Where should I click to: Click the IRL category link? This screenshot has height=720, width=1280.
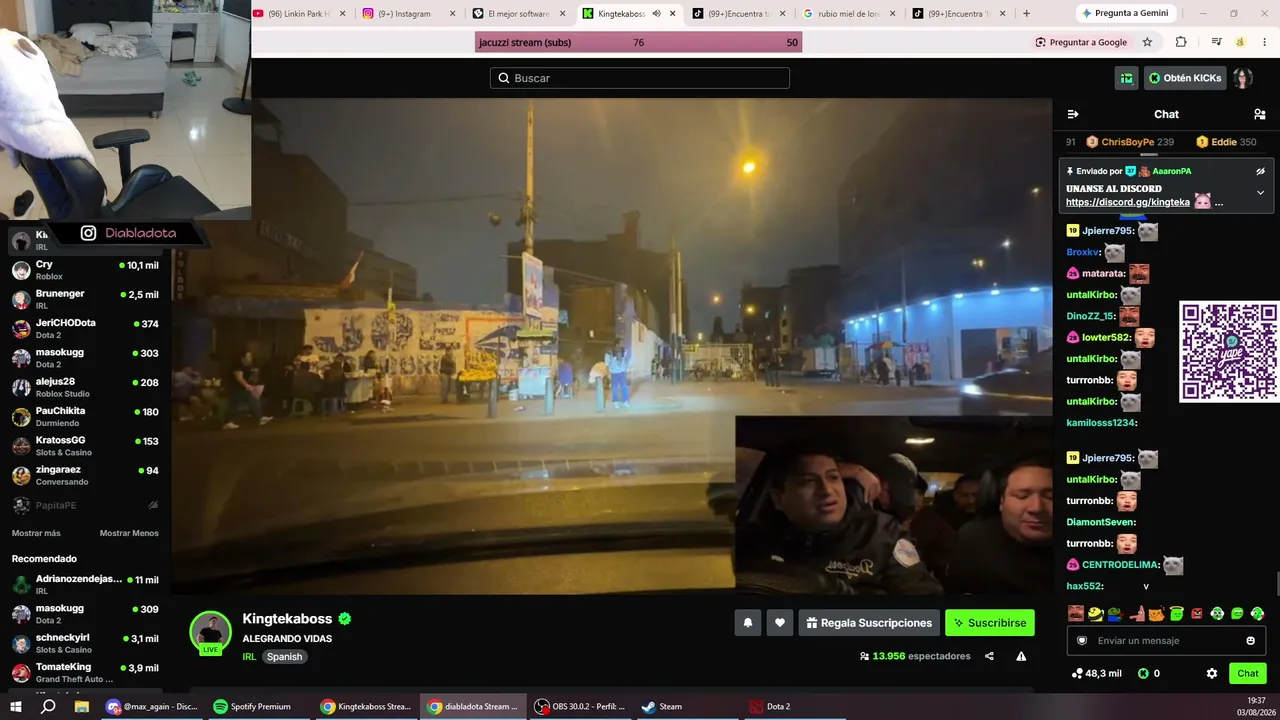(x=249, y=657)
